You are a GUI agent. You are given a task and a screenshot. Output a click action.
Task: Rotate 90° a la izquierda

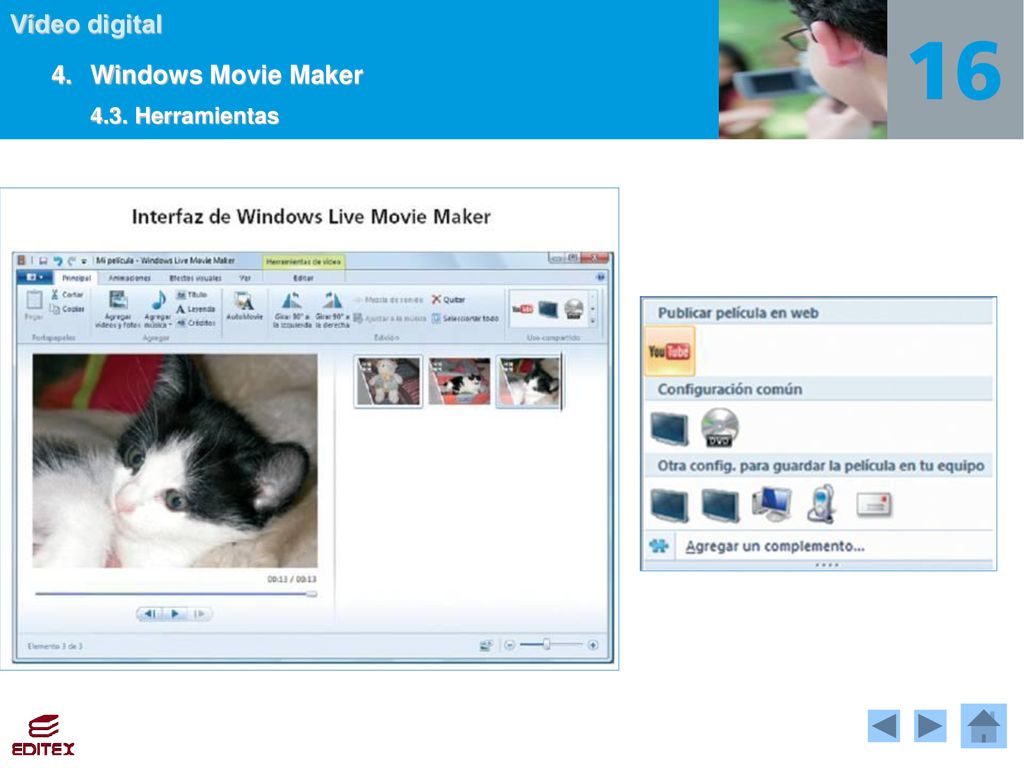pos(291,309)
